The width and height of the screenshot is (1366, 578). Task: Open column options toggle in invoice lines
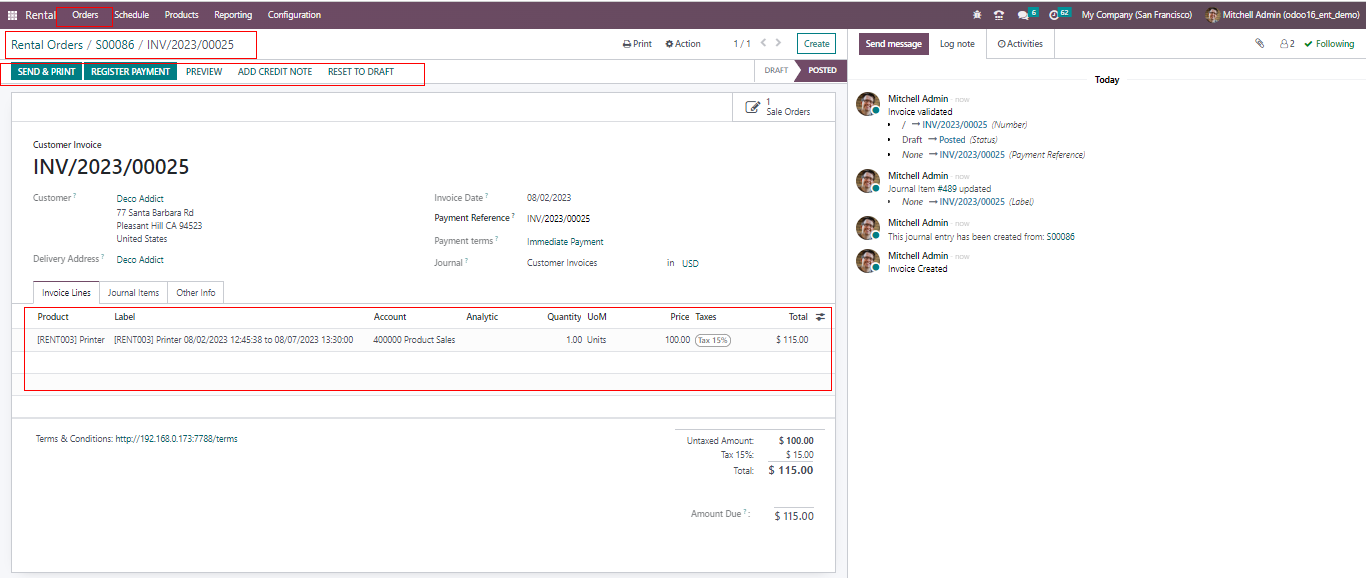point(821,317)
